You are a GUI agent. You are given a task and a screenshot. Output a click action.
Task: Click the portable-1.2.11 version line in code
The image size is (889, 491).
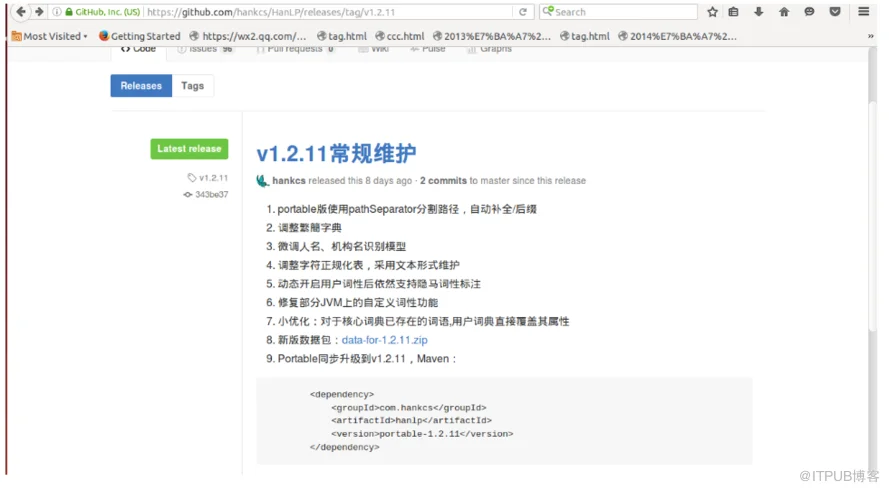click(422, 434)
